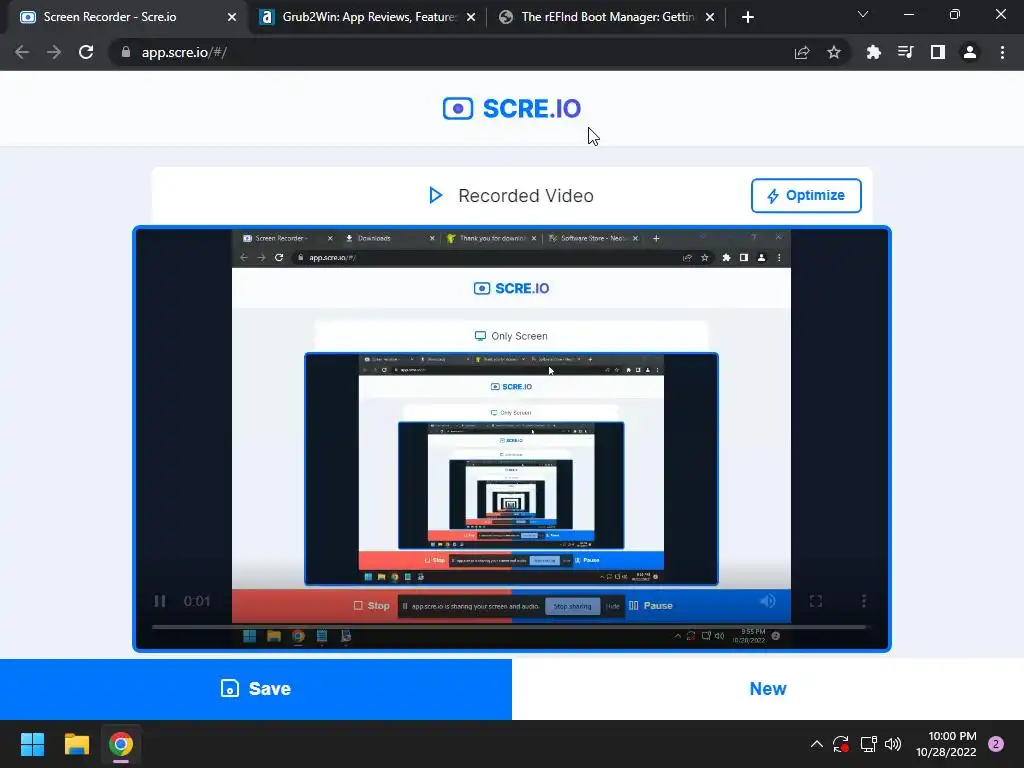The image size is (1024, 768).
Task: Open the notification badge showing 2
Action: (x=996, y=744)
